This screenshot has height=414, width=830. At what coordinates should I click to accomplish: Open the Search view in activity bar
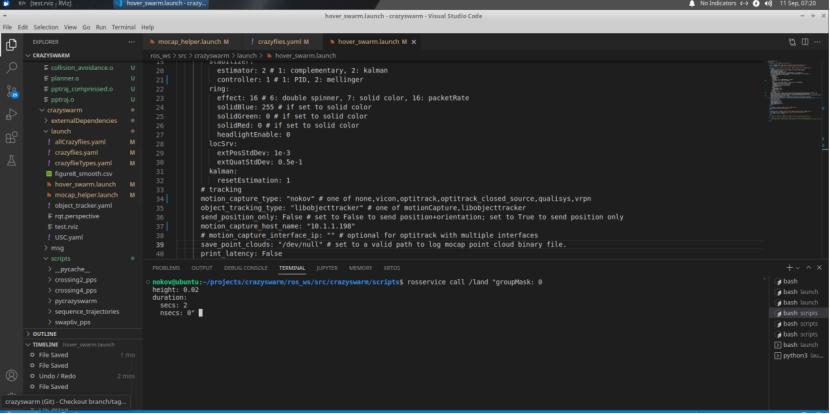[x=11, y=68]
